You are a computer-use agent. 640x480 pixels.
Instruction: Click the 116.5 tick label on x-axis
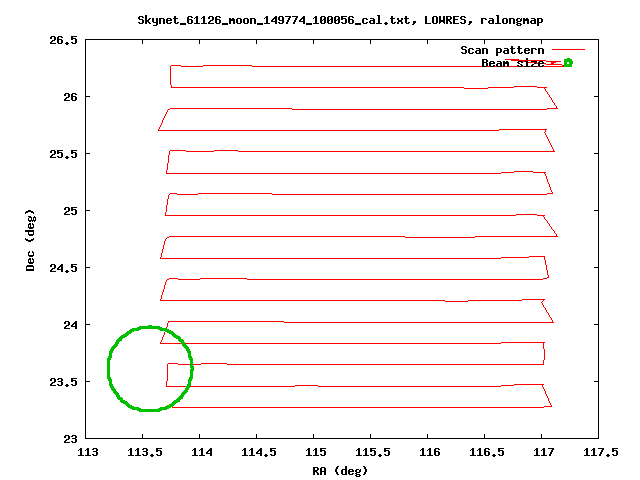[485, 453]
